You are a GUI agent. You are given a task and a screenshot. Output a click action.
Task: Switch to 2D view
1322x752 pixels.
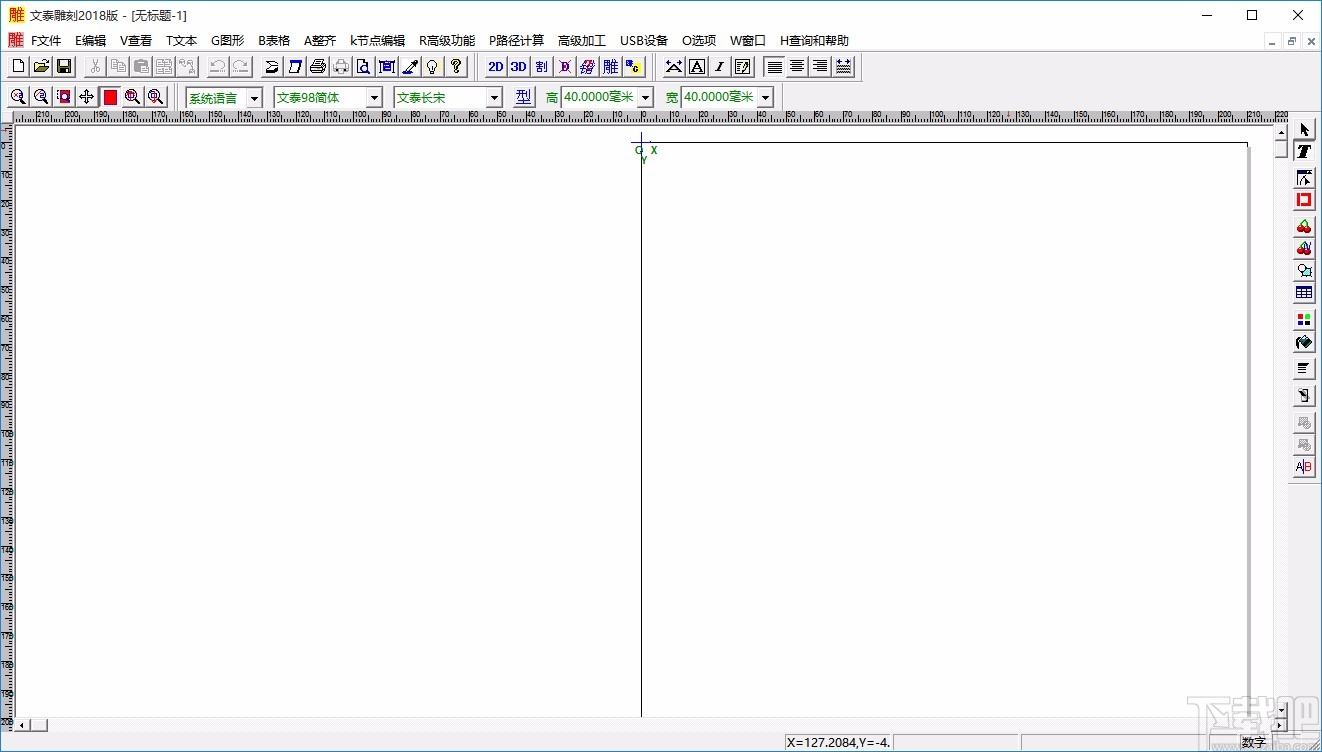[495, 67]
